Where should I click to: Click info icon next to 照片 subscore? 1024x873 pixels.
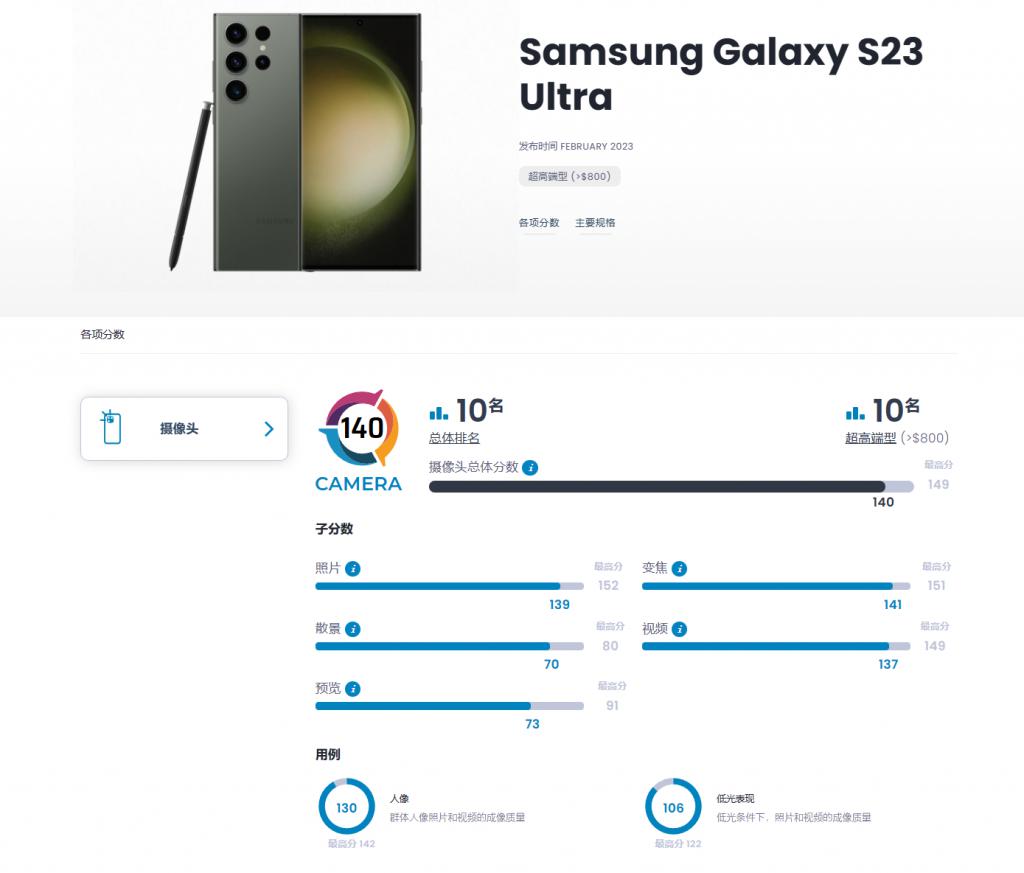353,569
